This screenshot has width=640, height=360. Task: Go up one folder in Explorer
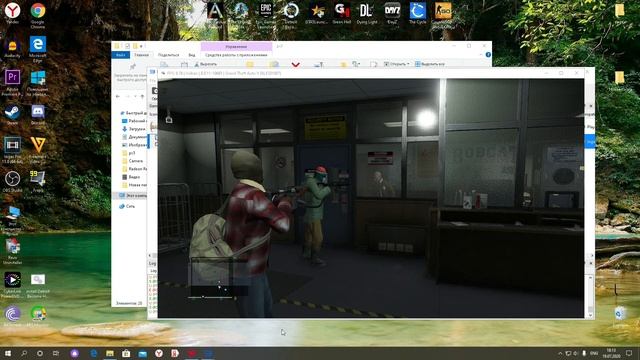(x=142, y=96)
